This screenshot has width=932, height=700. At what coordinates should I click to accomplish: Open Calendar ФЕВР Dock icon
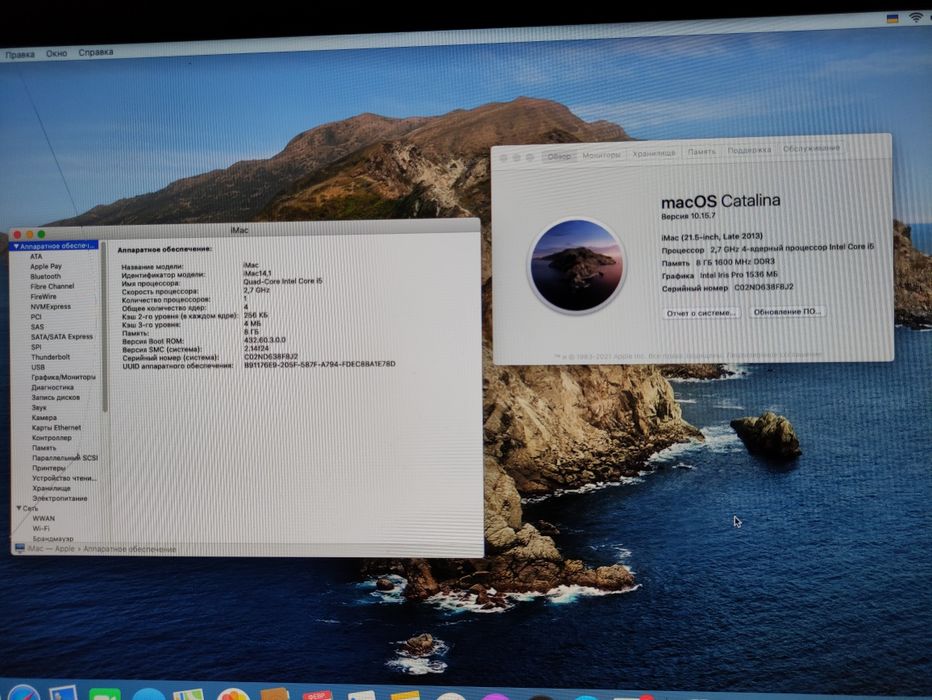(x=317, y=695)
